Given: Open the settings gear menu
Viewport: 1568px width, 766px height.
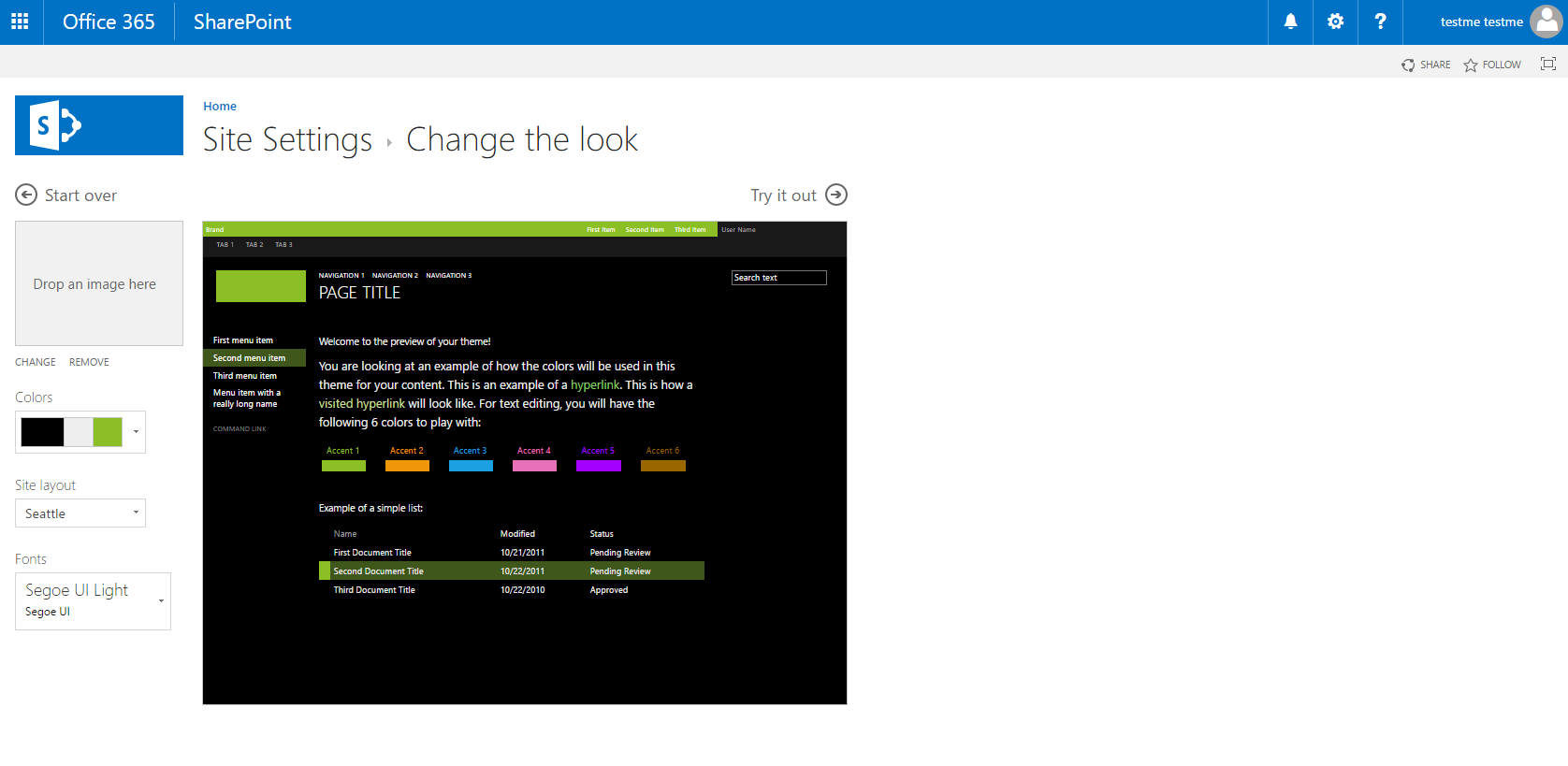Looking at the screenshot, I should 1335,22.
